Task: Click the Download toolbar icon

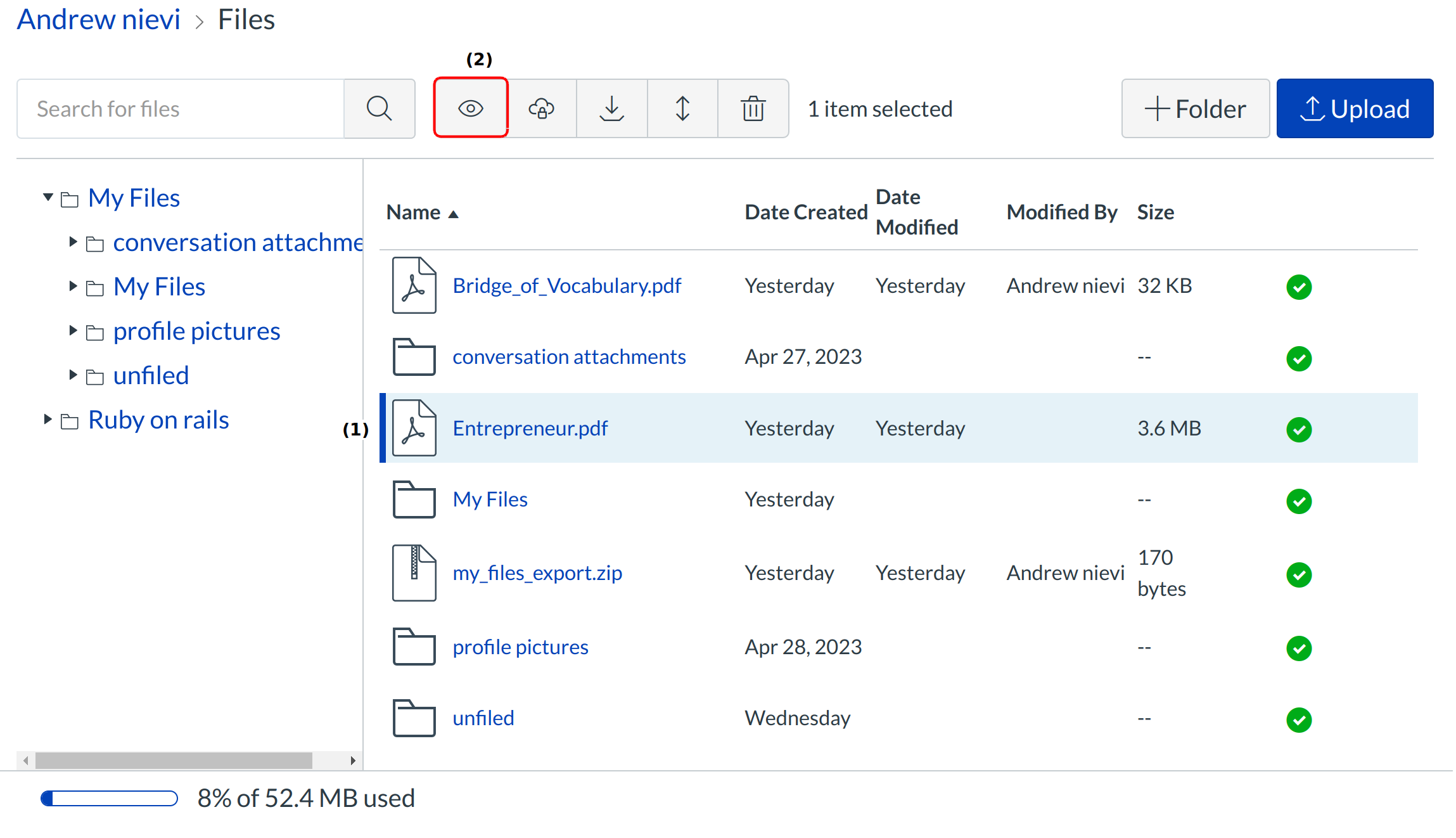Action: click(x=611, y=108)
